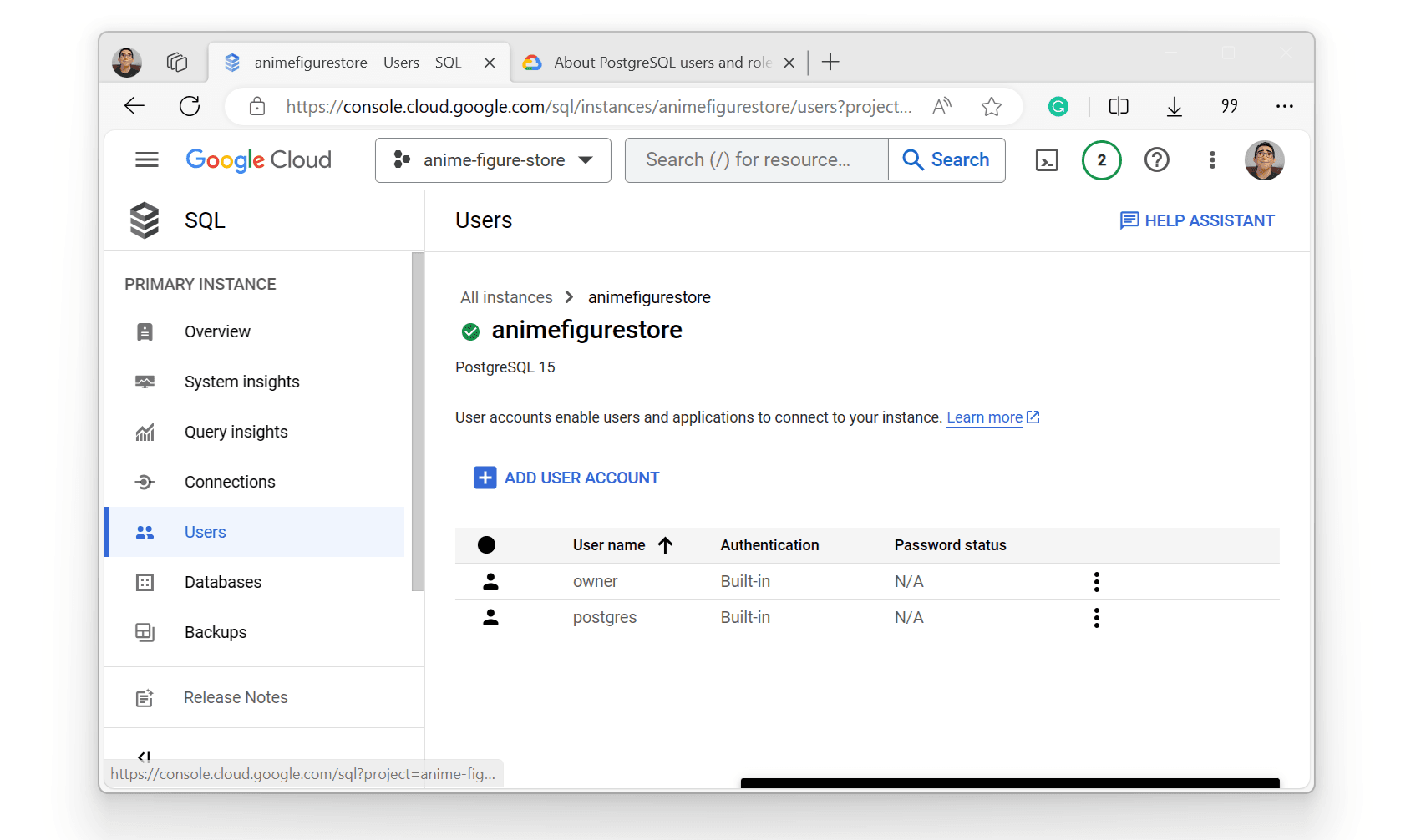Sort by User name column header
The width and height of the screenshot is (1426, 840).
tap(622, 545)
